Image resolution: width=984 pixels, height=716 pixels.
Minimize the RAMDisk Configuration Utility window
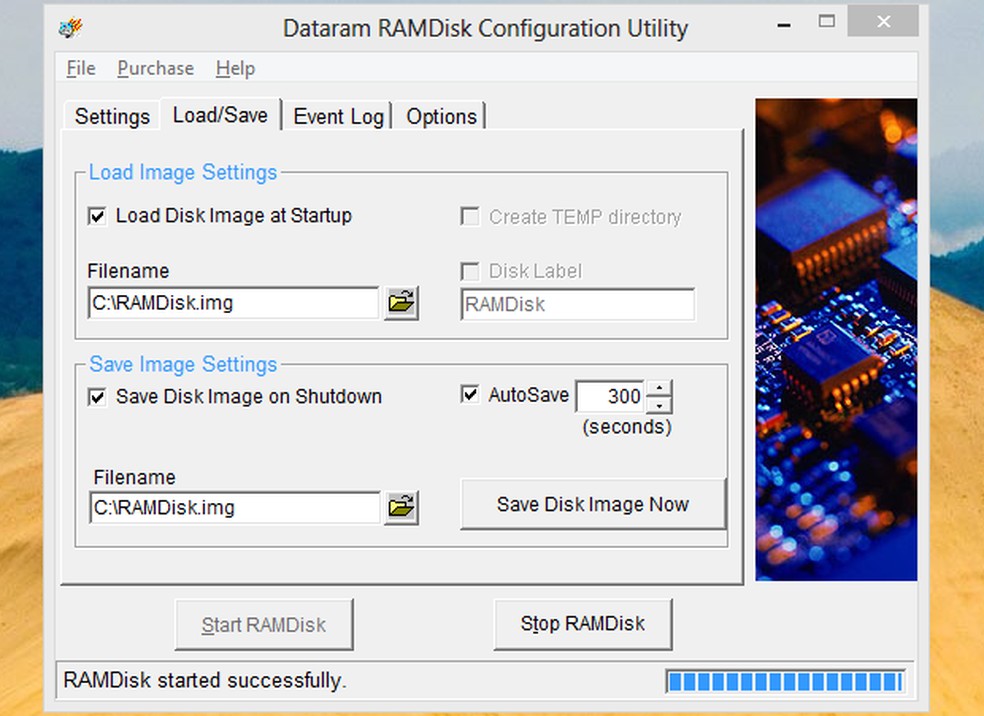pos(784,25)
